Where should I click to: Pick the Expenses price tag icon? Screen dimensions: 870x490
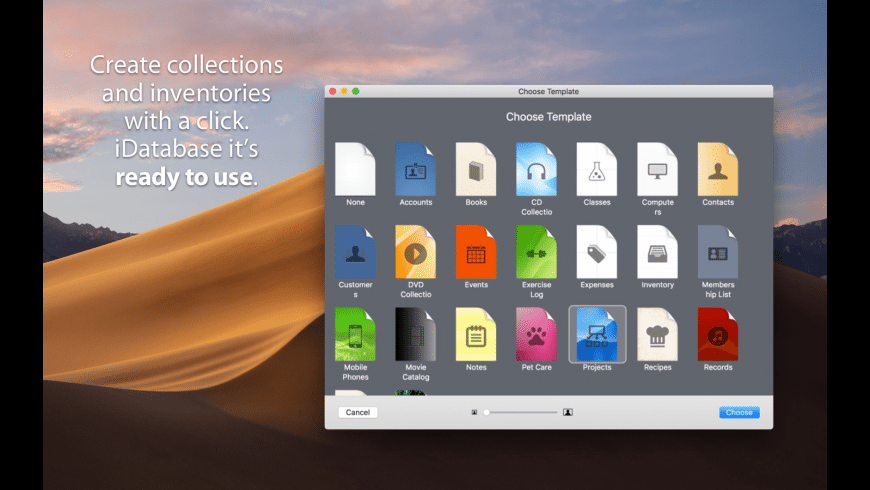pos(597,252)
